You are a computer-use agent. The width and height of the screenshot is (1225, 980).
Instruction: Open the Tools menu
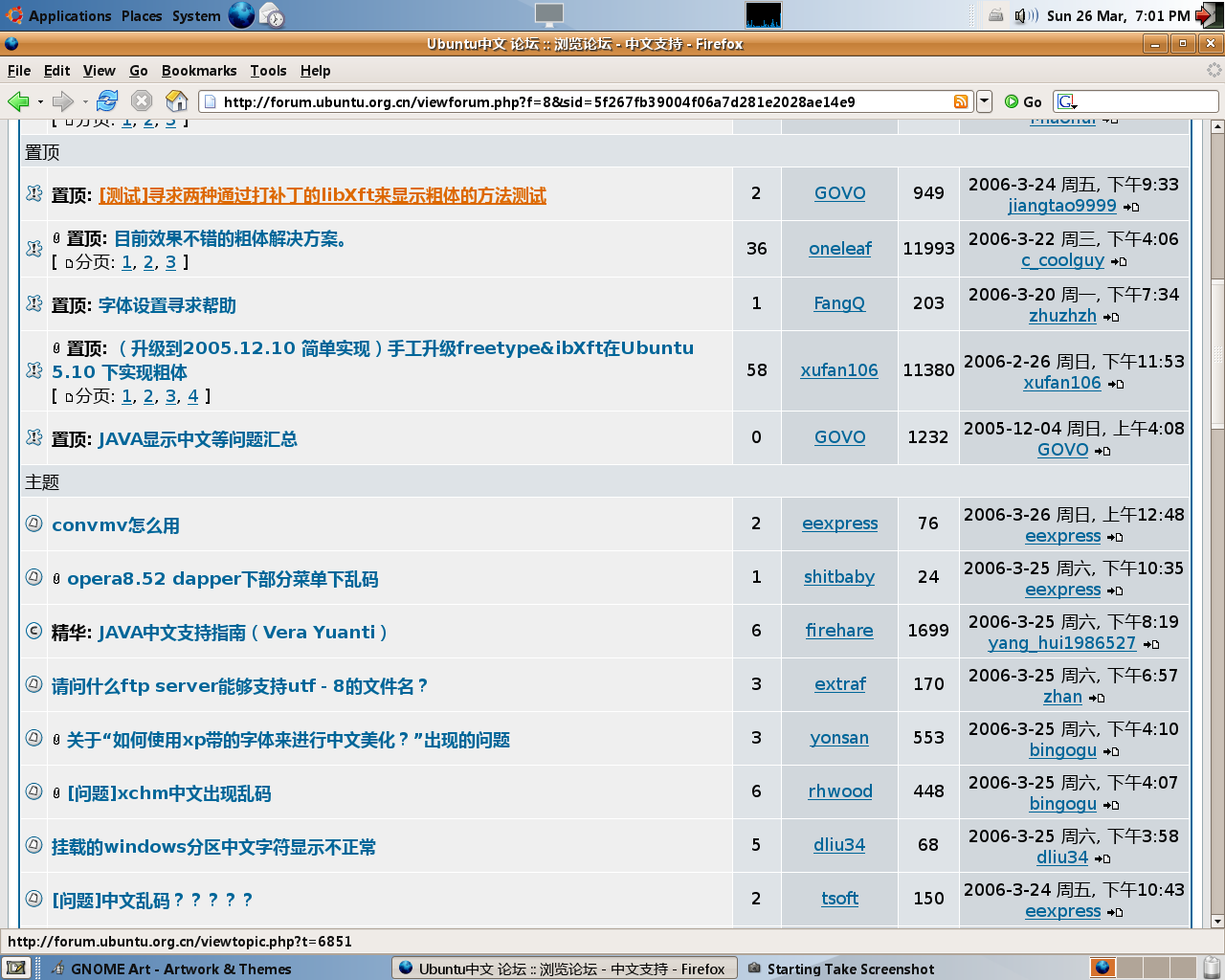(268, 71)
